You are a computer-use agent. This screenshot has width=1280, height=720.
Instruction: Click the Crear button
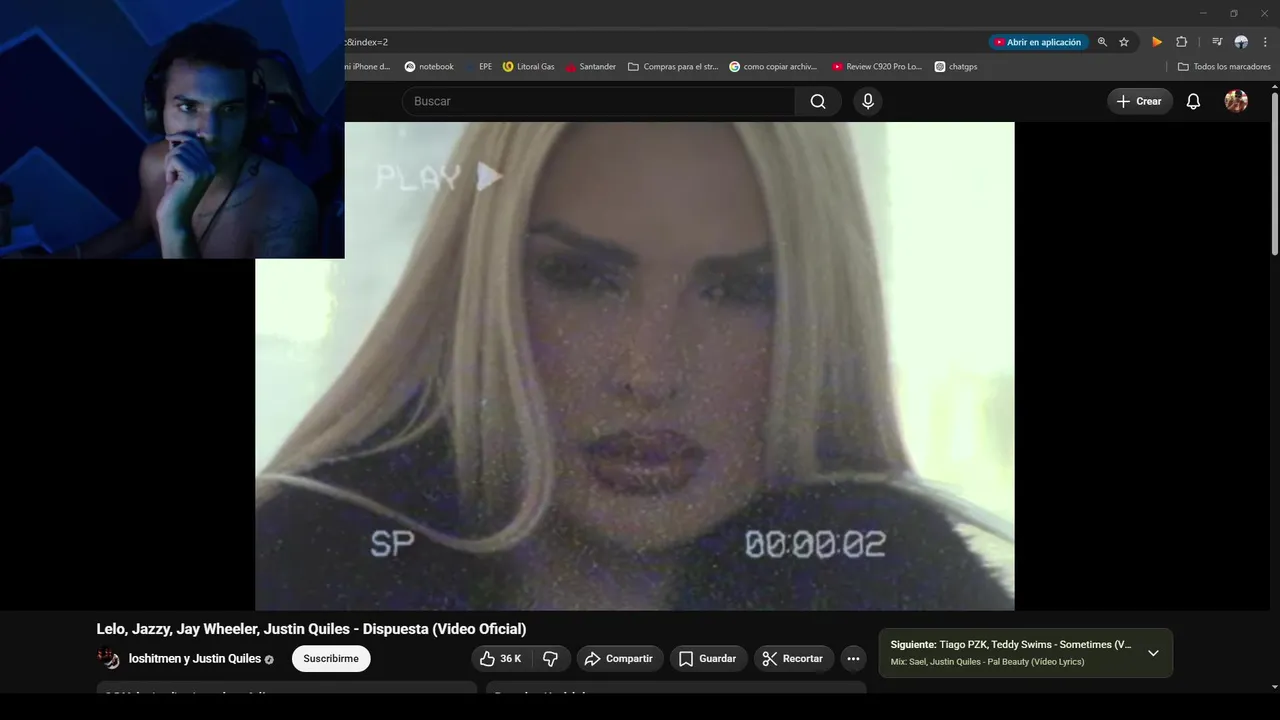[x=1139, y=101]
